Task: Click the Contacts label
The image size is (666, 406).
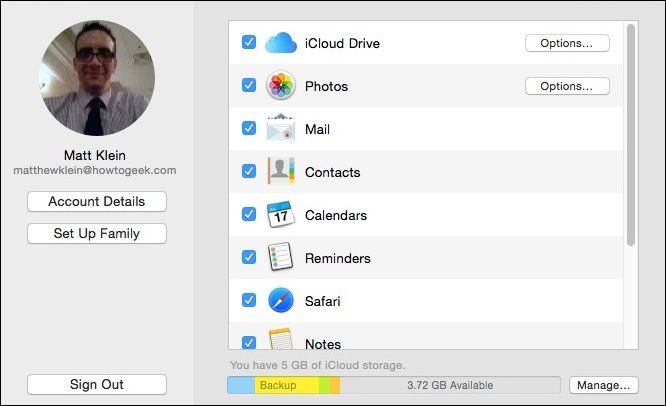Action: 333,172
